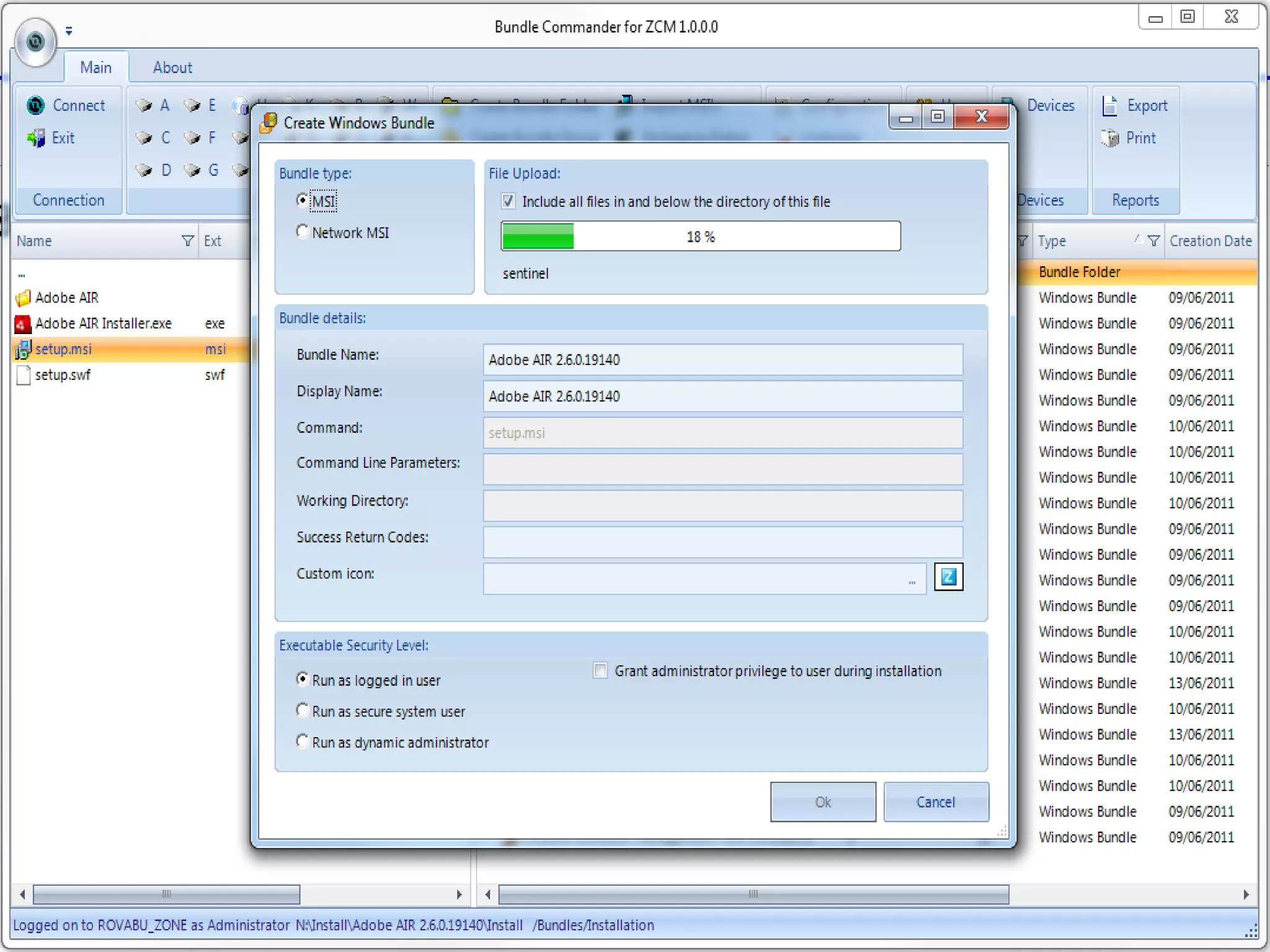Select the Network MSI radio button

[x=303, y=232]
